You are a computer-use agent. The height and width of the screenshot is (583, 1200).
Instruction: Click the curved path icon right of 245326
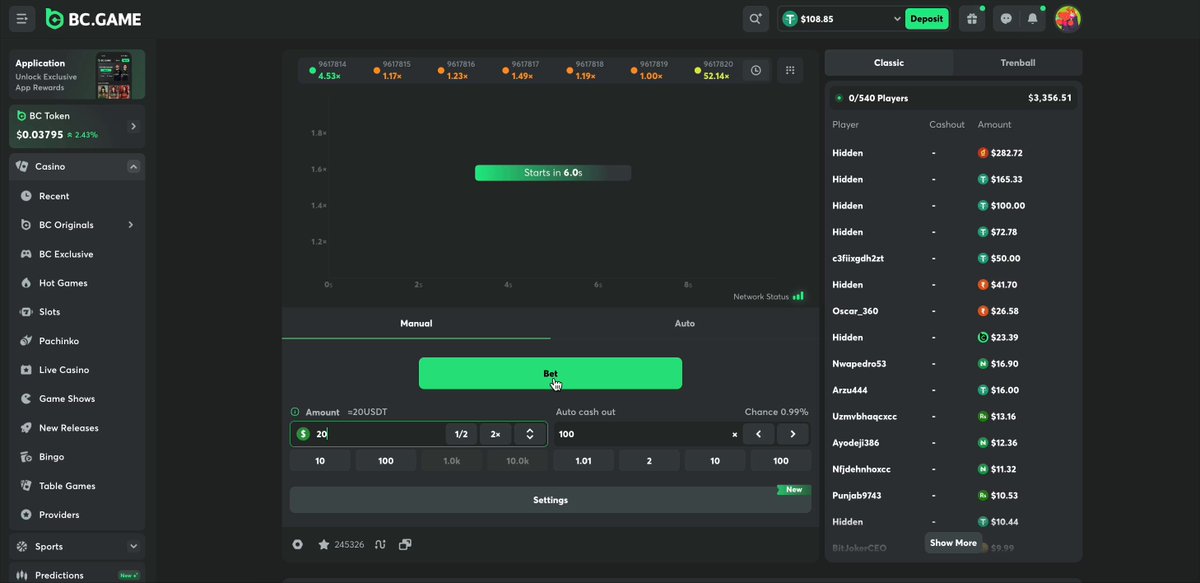(380, 545)
